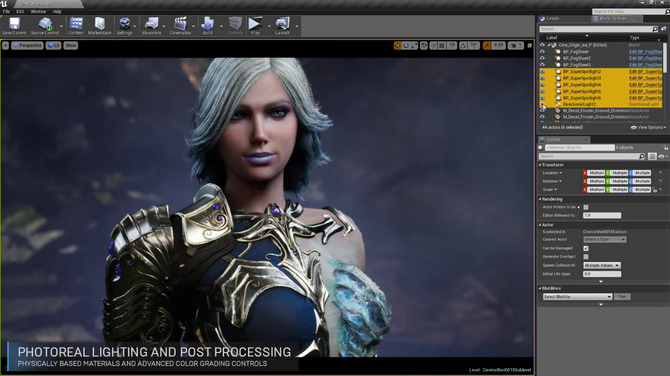Select the translate gizmo mode icon
Screen dimensions: 670x376
click(397, 45)
